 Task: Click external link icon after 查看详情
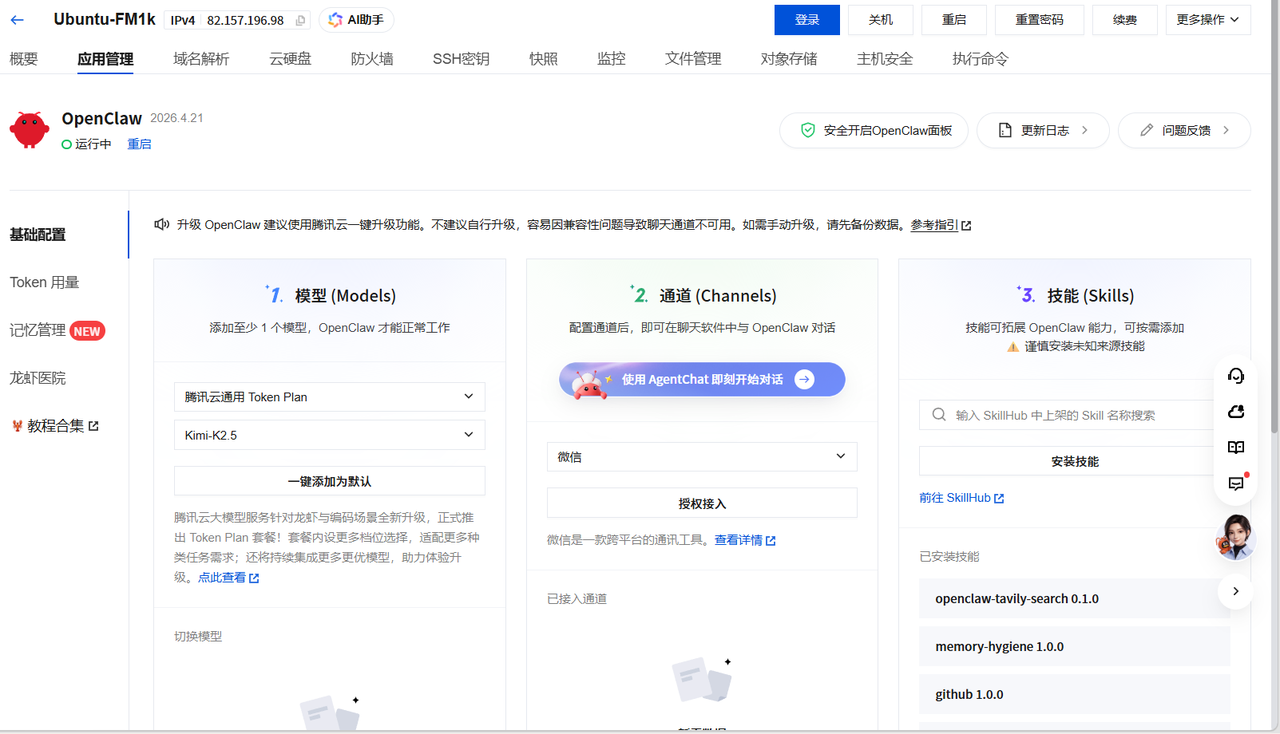(771, 541)
